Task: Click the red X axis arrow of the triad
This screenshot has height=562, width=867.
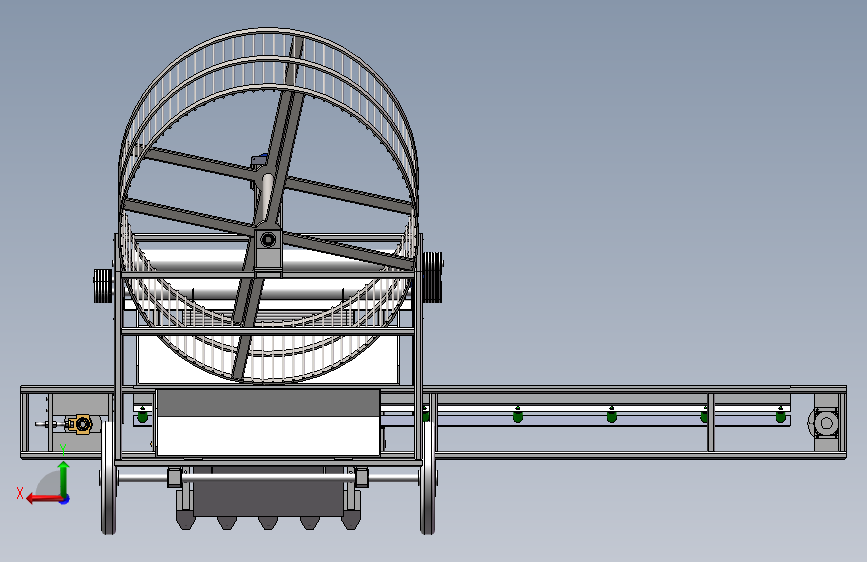Action: coord(43,499)
